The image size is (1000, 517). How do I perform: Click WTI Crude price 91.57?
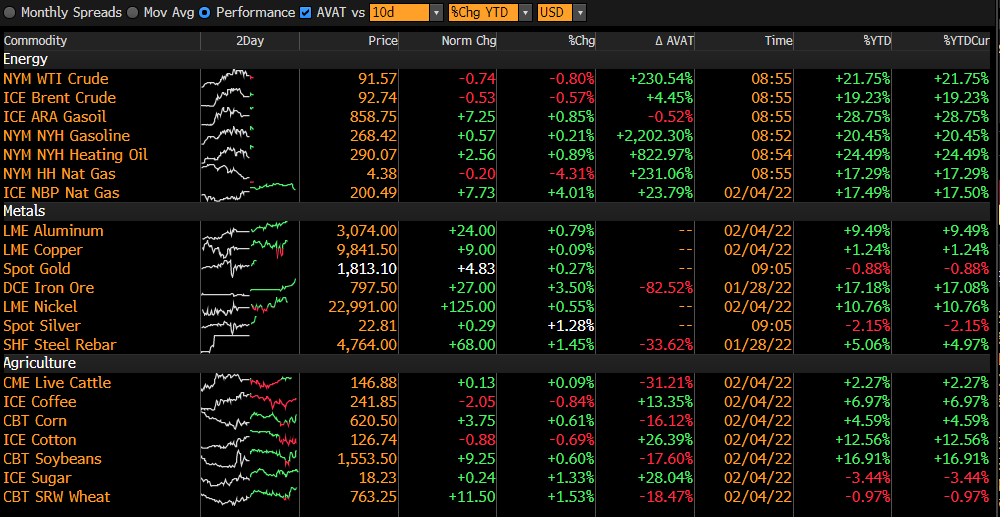[380, 79]
